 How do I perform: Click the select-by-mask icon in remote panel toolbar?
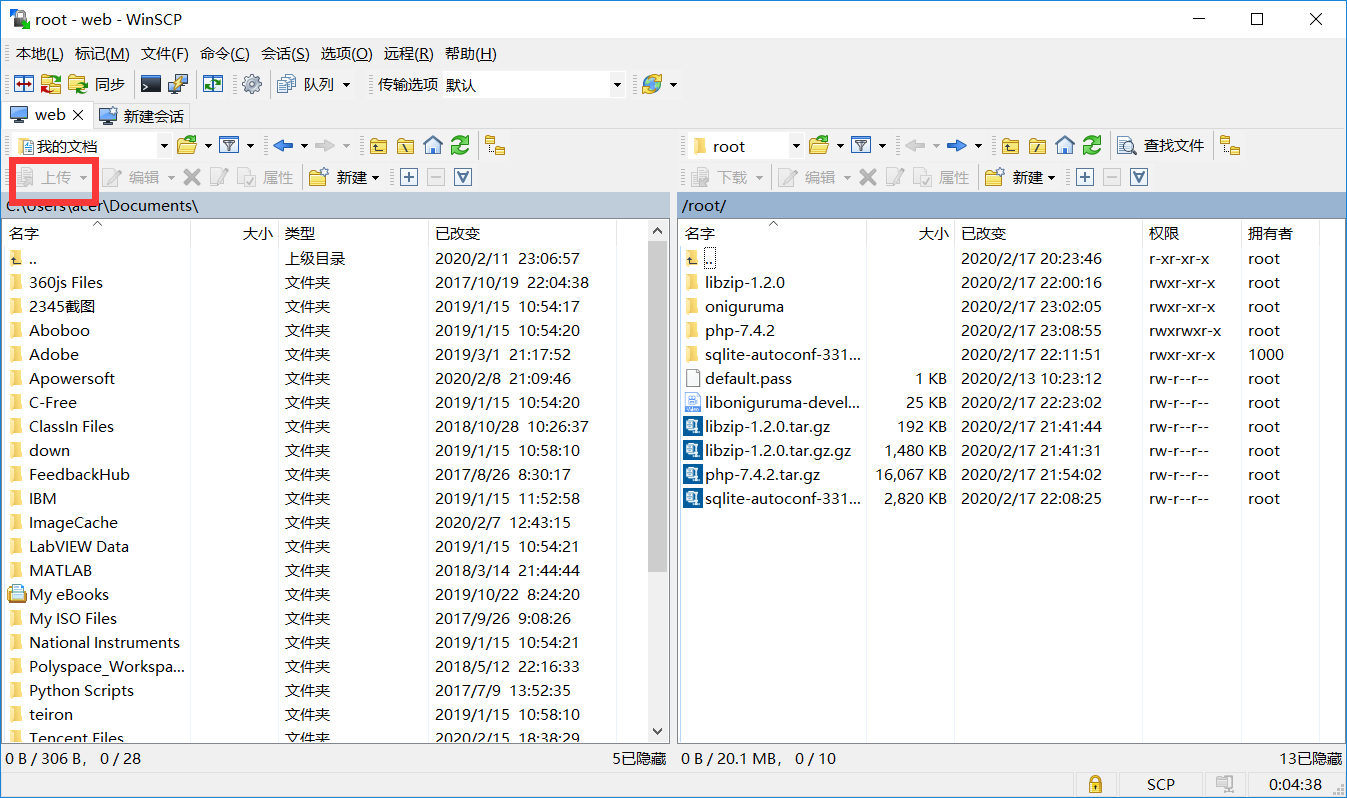(1139, 177)
